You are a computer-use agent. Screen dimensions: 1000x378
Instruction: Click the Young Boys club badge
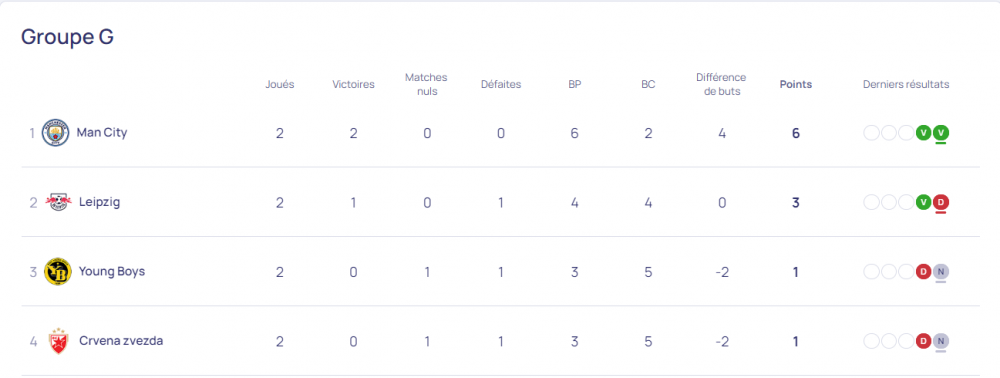(x=58, y=272)
